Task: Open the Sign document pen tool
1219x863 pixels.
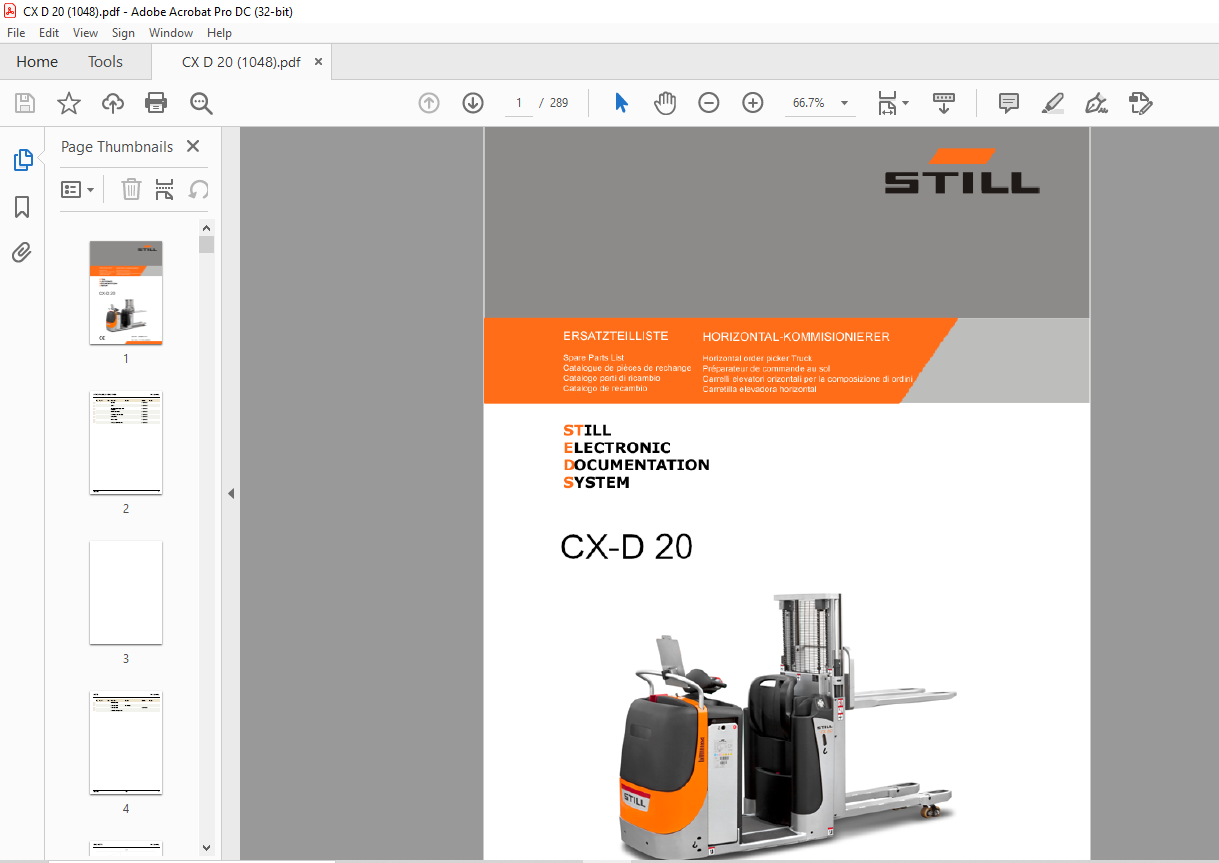Action: [x=1097, y=103]
